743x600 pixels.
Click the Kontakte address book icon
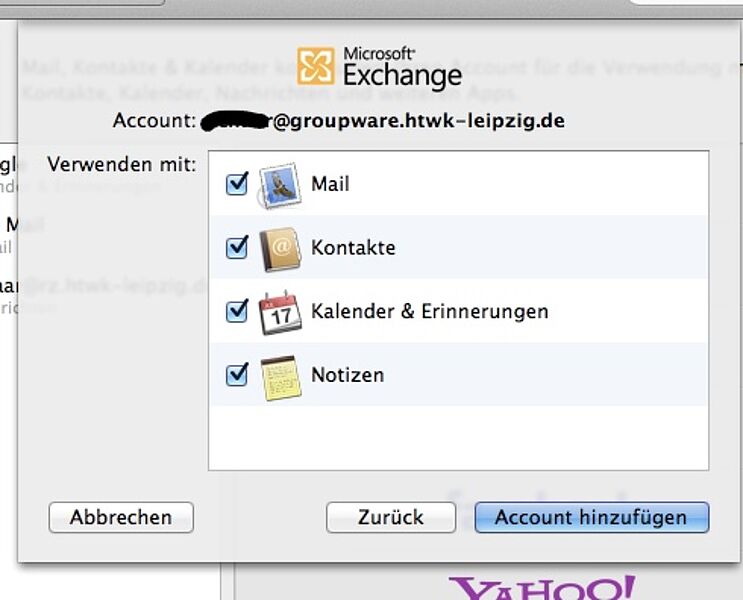280,249
